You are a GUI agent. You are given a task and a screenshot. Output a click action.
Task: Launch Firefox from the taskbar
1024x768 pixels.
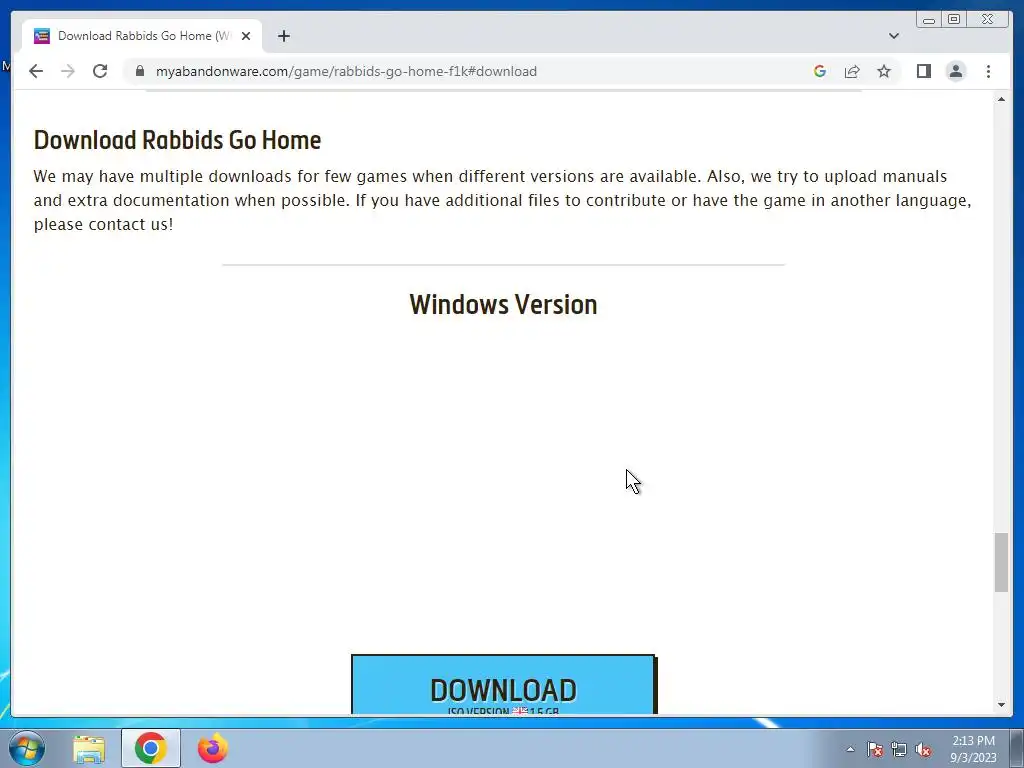[212, 748]
